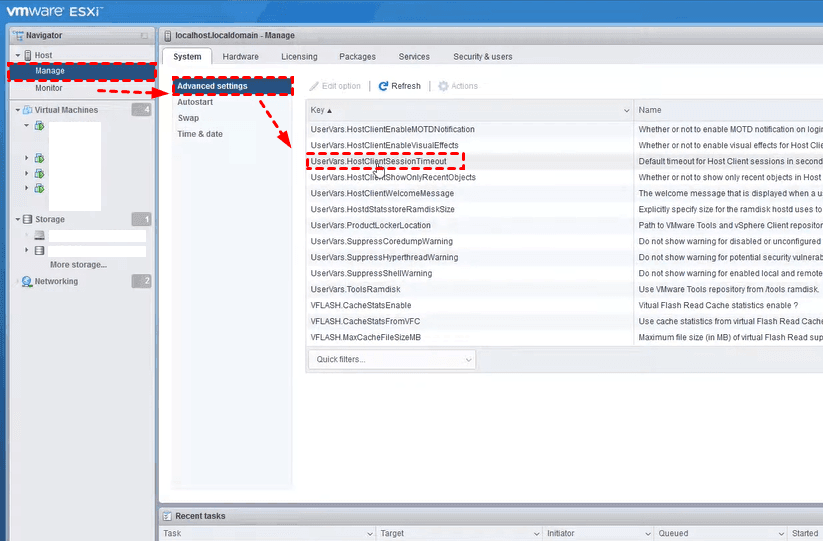This screenshot has height=541, width=823.
Task: Open the Key column dropdown menu
Action: pos(626,110)
